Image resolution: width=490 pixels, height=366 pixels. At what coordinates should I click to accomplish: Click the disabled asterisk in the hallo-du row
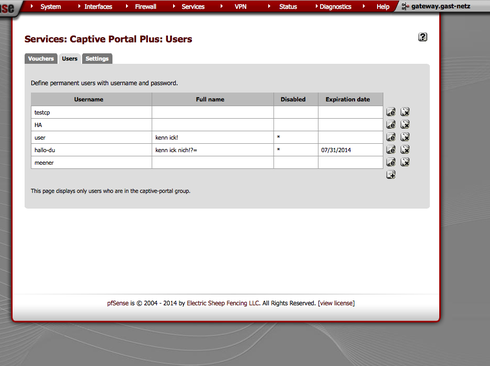point(278,149)
